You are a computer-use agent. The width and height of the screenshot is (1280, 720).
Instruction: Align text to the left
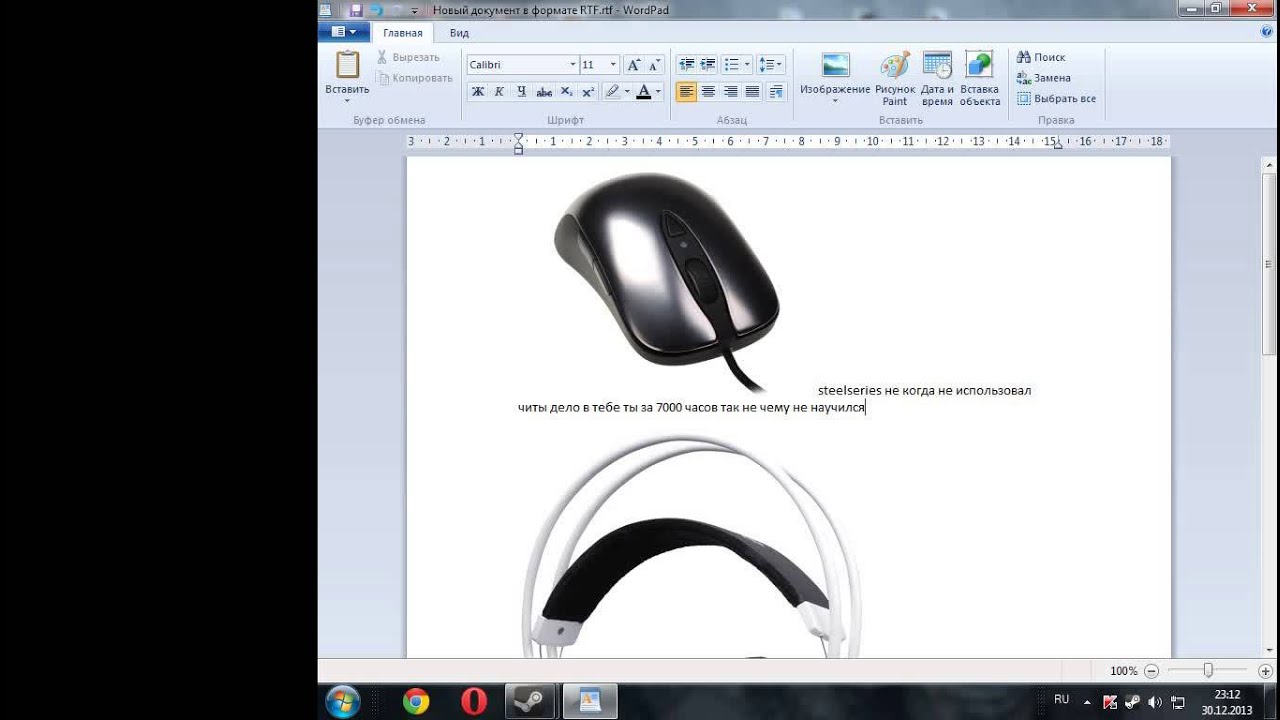[x=686, y=92]
